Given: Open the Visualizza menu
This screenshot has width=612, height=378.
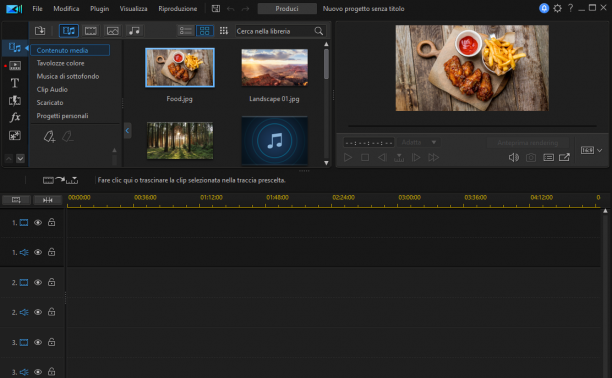Looking at the screenshot, I should pos(133,9).
